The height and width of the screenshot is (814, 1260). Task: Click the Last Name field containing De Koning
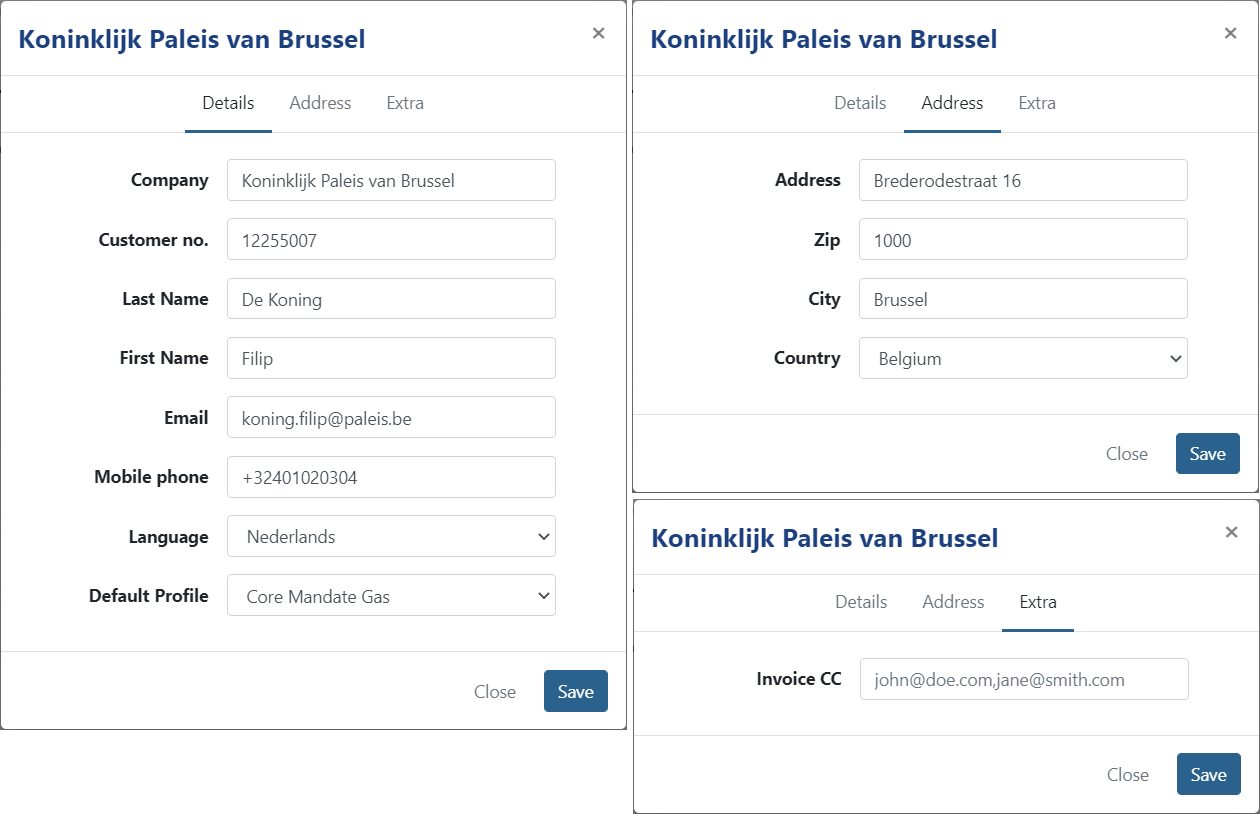[391, 299]
